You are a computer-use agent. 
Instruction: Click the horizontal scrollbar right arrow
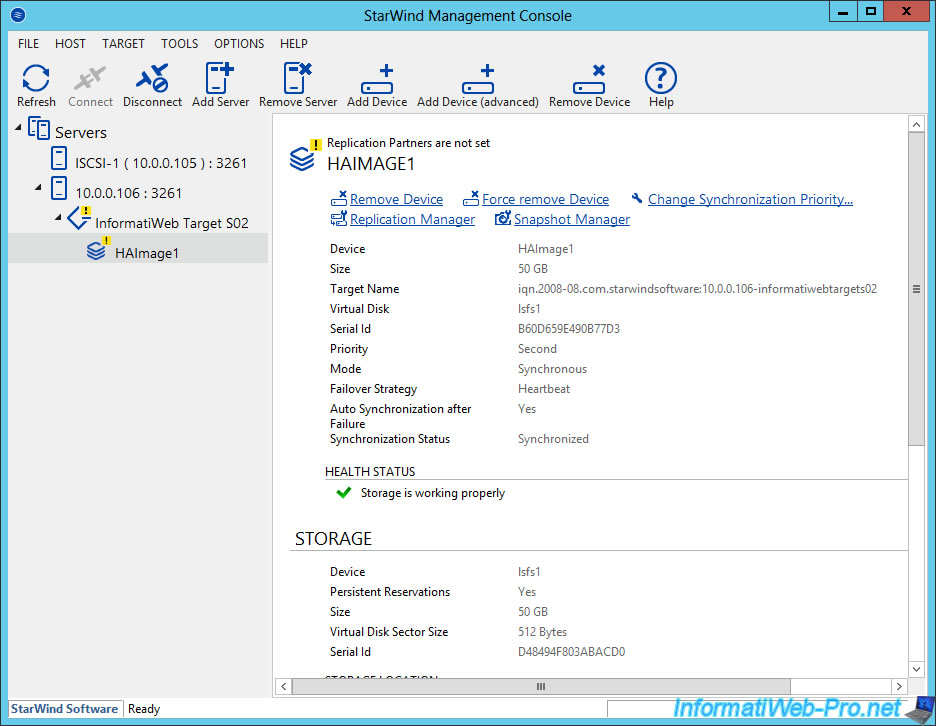point(899,687)
